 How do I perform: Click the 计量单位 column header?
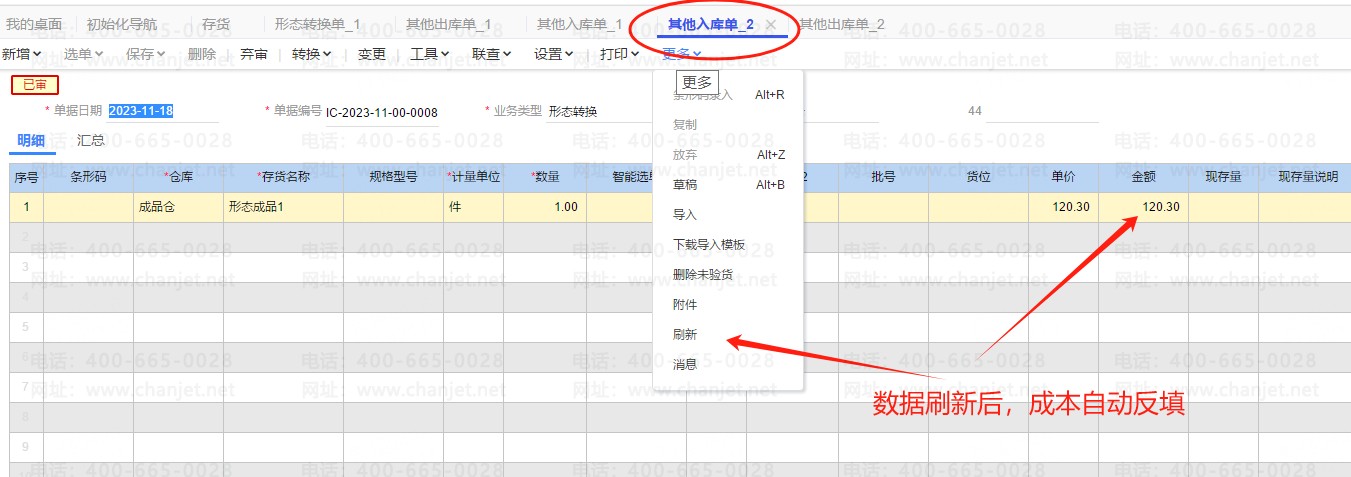tap(473, 177)
